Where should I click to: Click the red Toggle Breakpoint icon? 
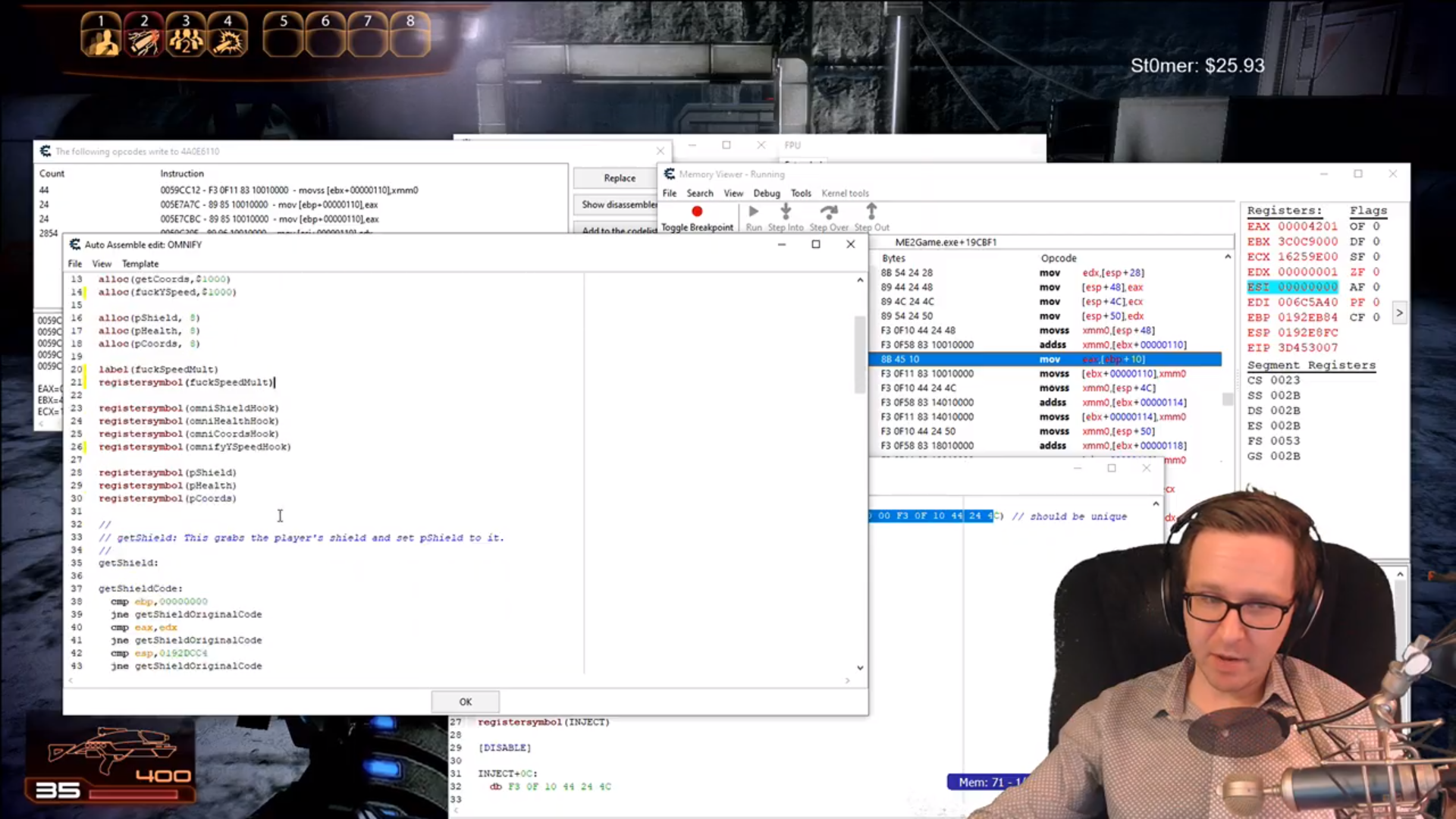(697, 212)
